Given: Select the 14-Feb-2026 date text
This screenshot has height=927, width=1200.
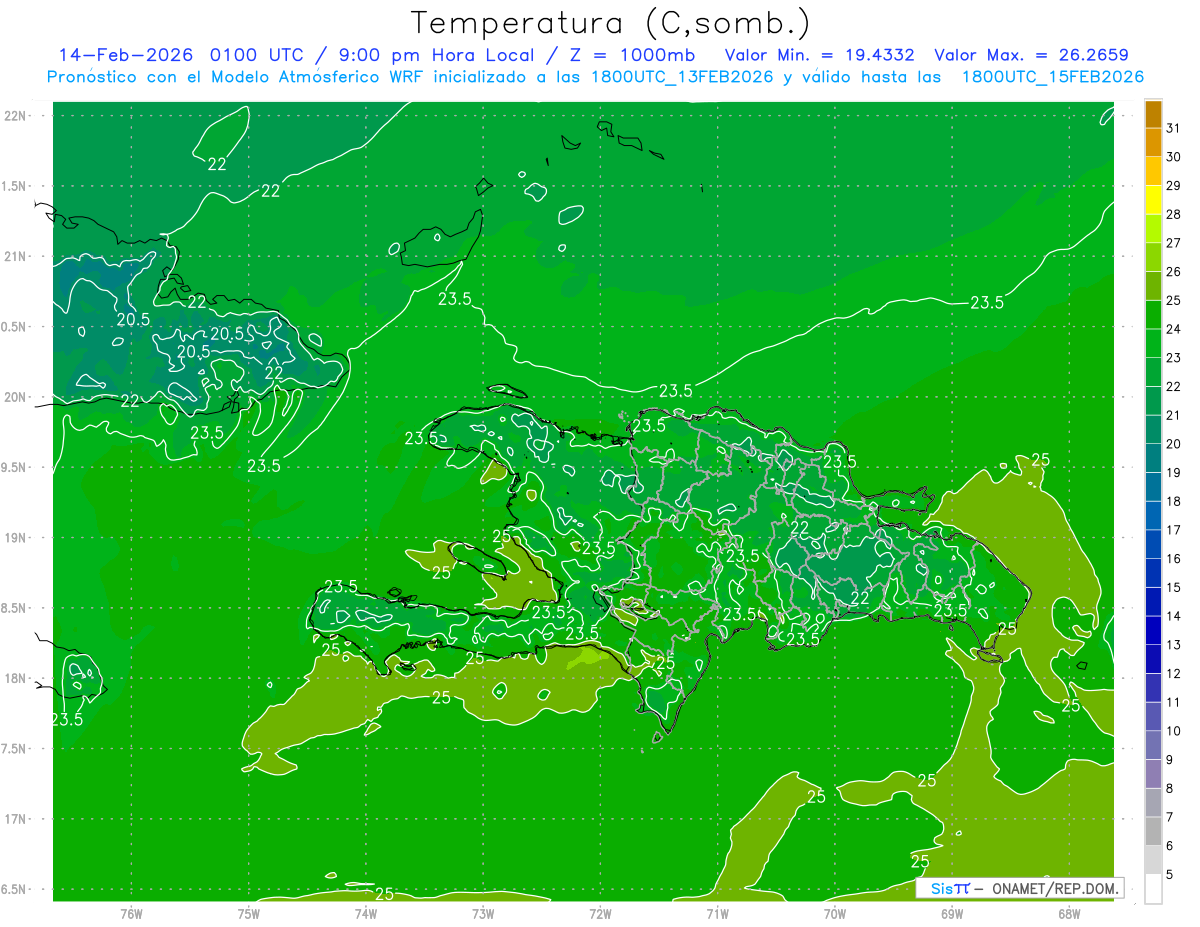Looking at the screenshot, I should 126,54.
